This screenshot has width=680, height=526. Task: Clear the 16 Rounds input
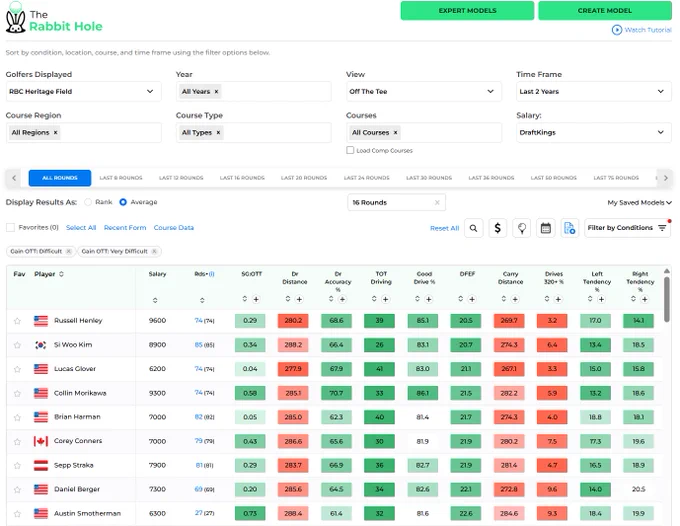point(437,203)
